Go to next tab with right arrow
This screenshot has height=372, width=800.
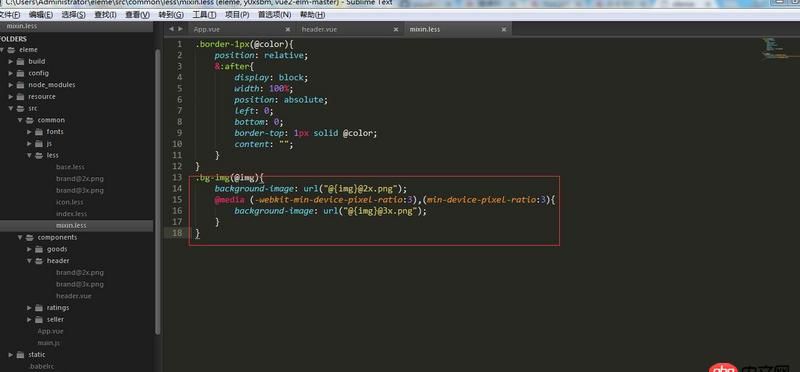180,29
